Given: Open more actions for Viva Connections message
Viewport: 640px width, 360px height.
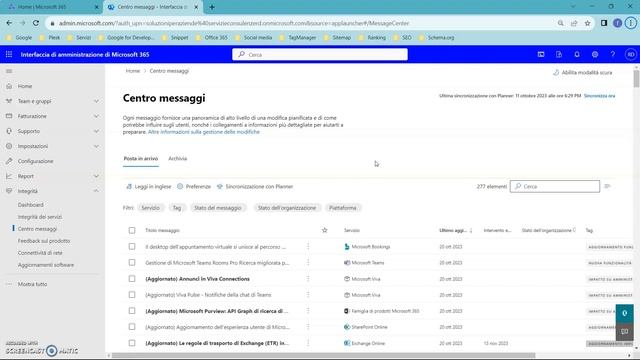Looking at the screenshot, I should (308, 279).
